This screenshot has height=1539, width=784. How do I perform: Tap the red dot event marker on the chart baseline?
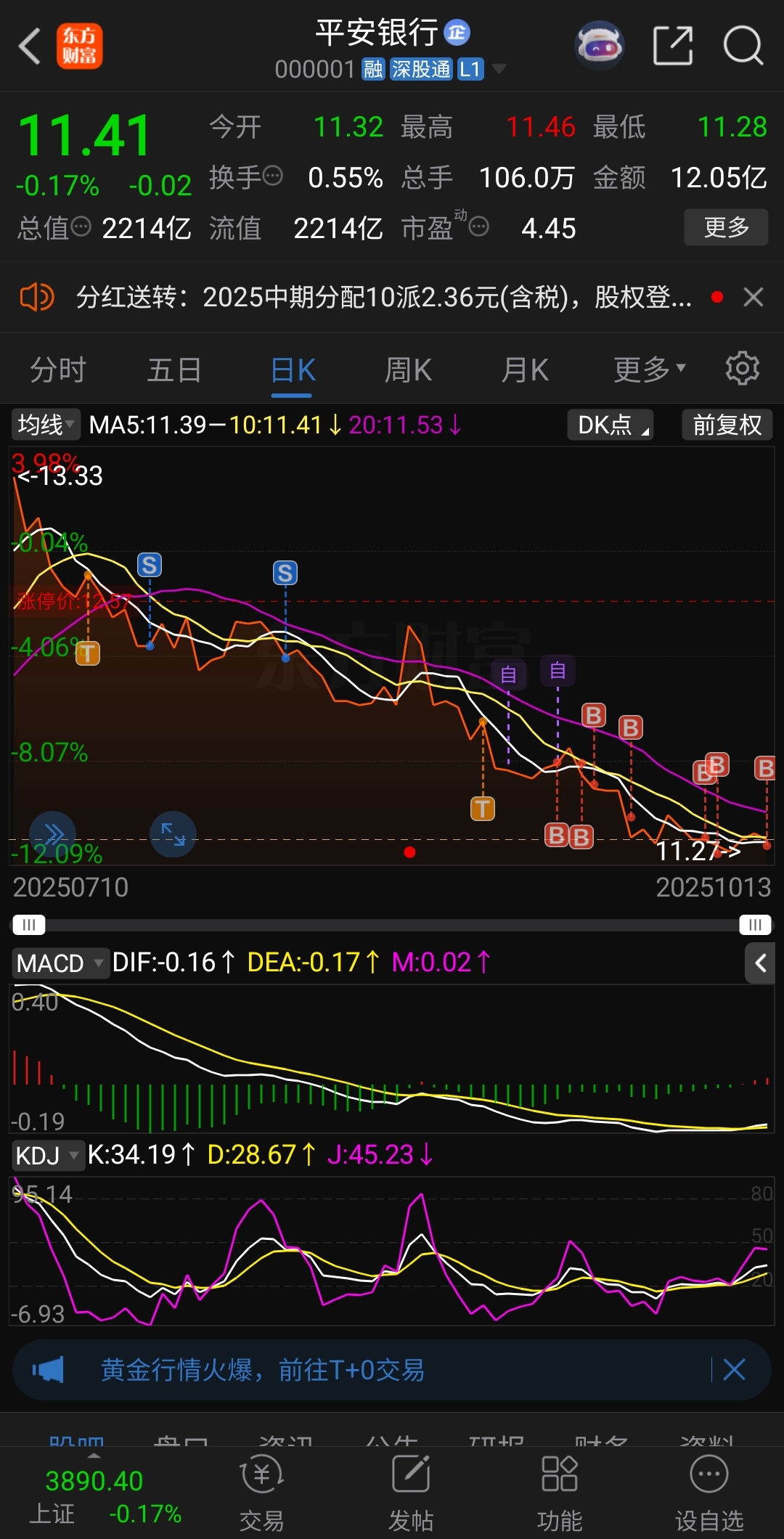click(x=409, y=852)
